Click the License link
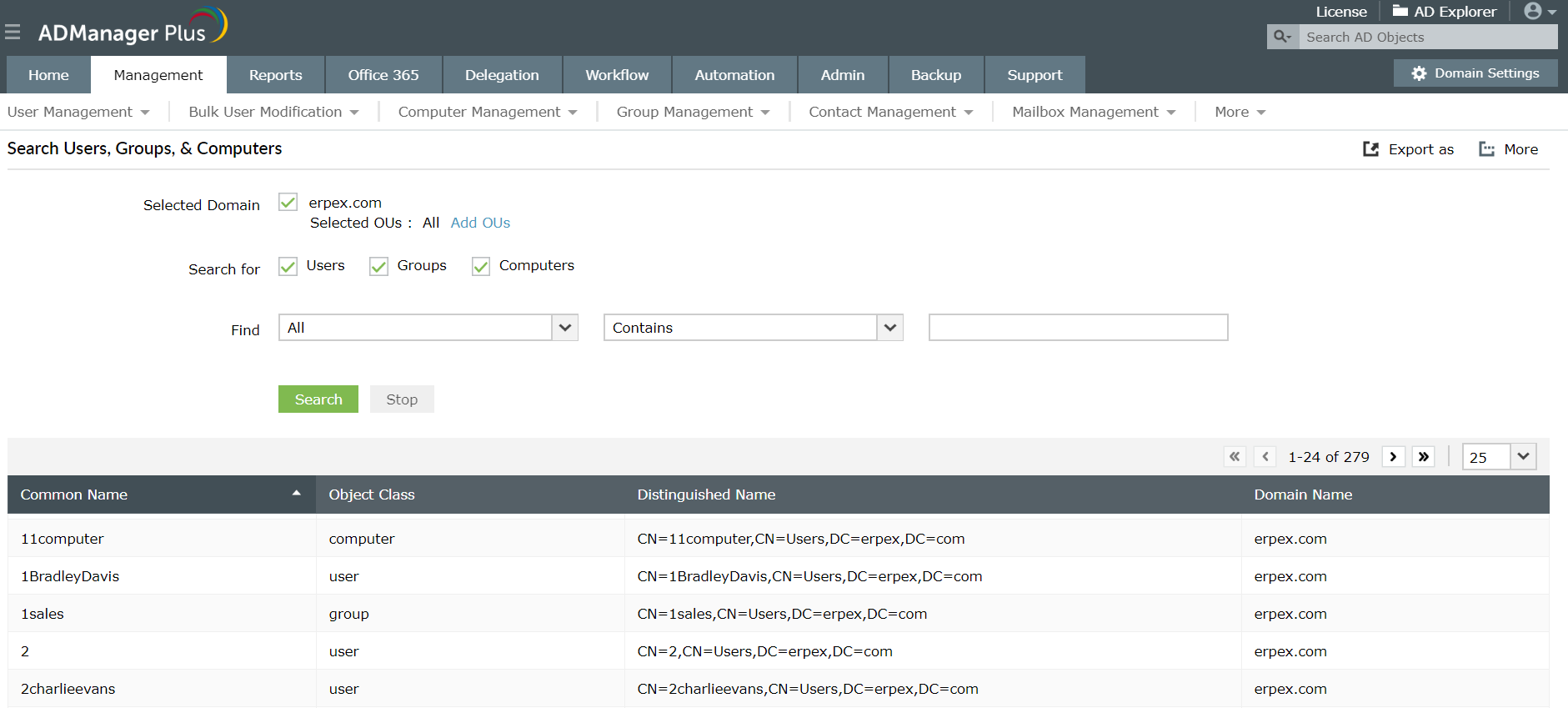 pyautogui.click(x=1341, y=12)
